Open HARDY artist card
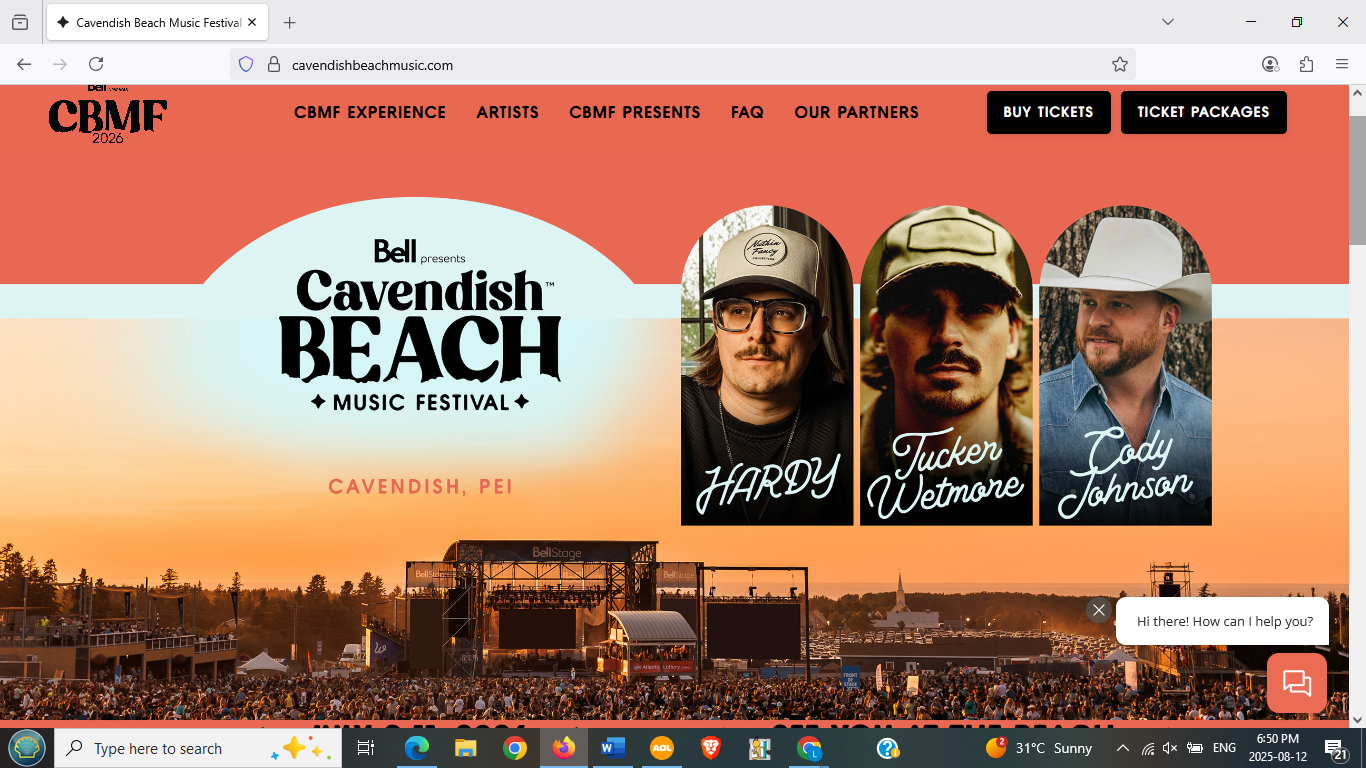The height and width of the screenshot is (768, 1366). [x=767, y=365]
